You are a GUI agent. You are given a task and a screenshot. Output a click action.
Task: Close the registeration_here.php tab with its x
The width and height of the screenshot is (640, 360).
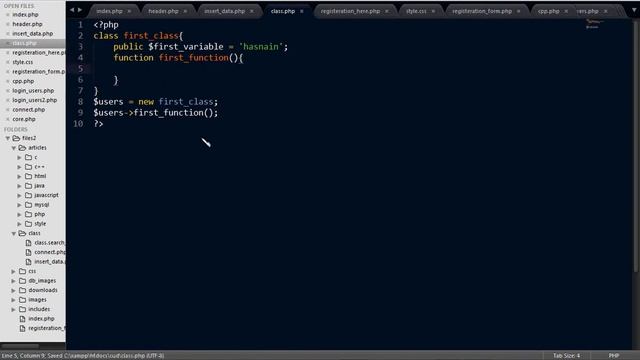[x=387, y=11]
